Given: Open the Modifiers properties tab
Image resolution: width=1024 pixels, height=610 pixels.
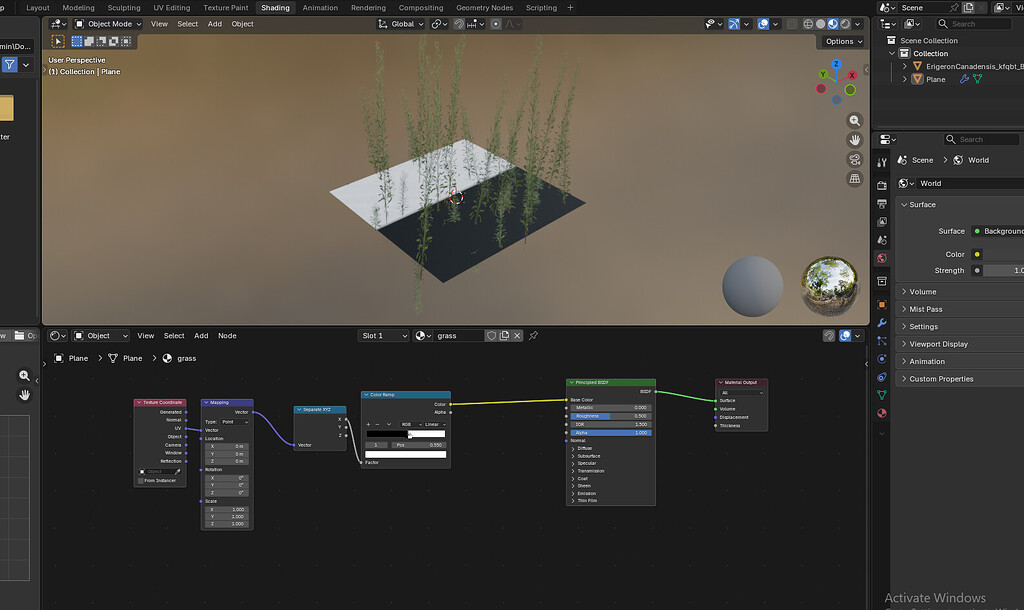Looking at the screenshot, I should point(882,323).
